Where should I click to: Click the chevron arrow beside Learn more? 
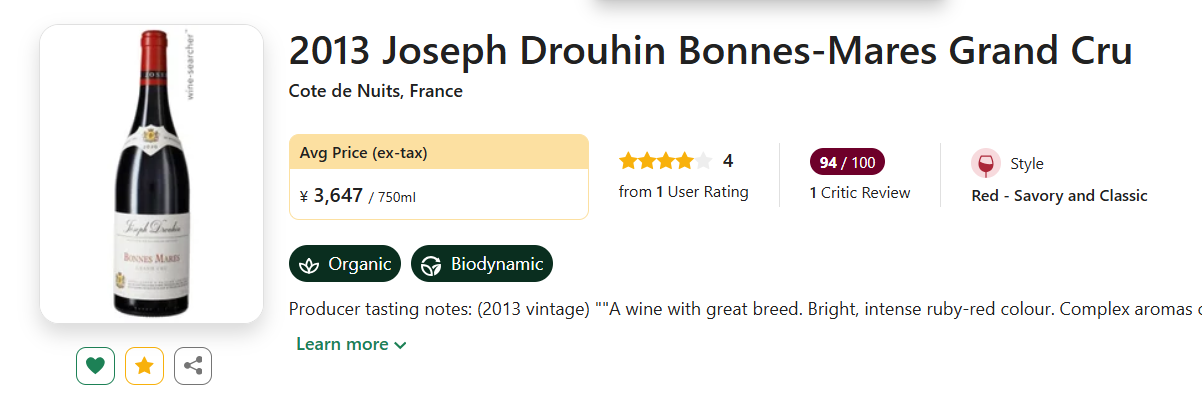click(x=401, y=345)
